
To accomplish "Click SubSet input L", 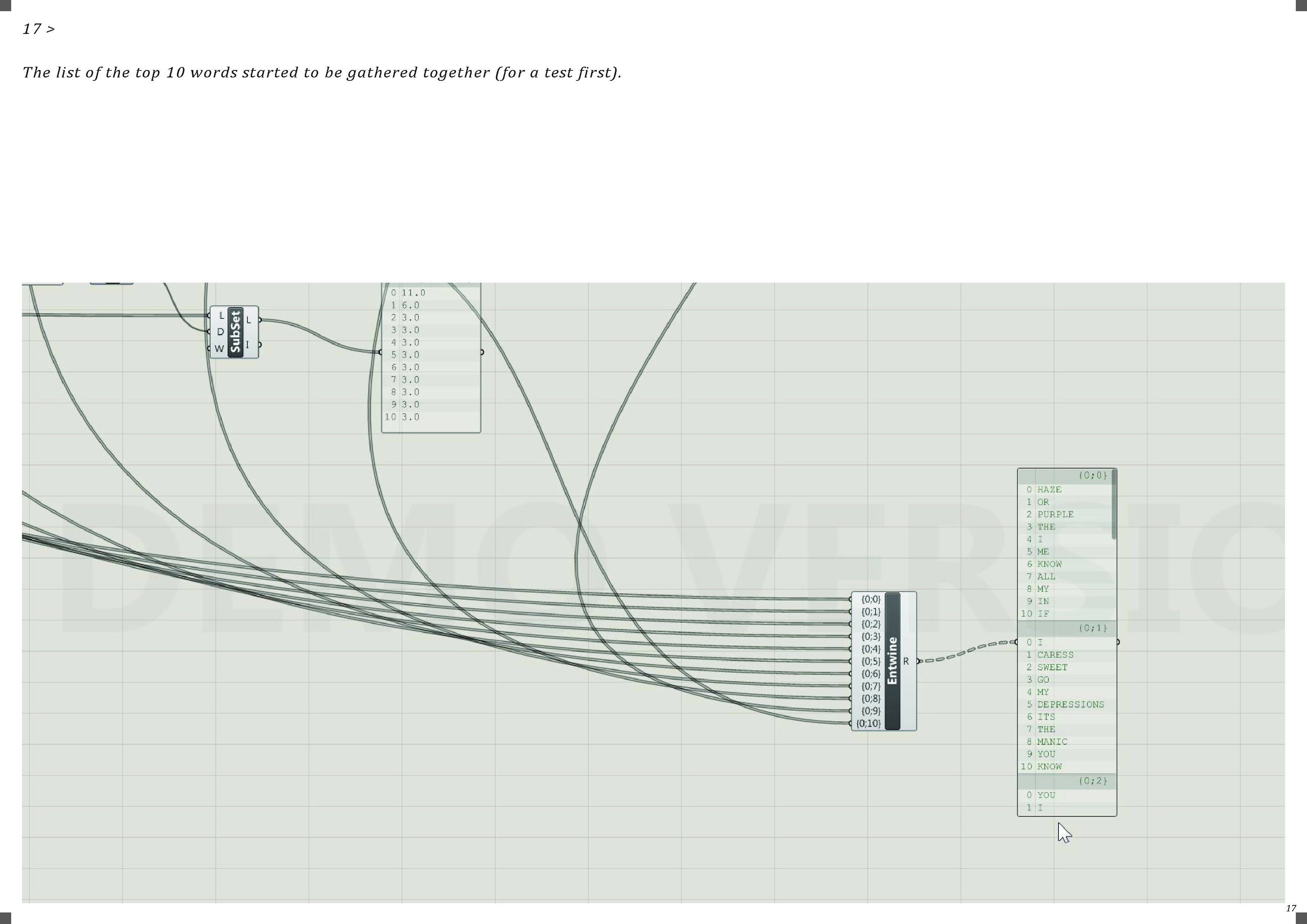I will click(x=221, y=315).
